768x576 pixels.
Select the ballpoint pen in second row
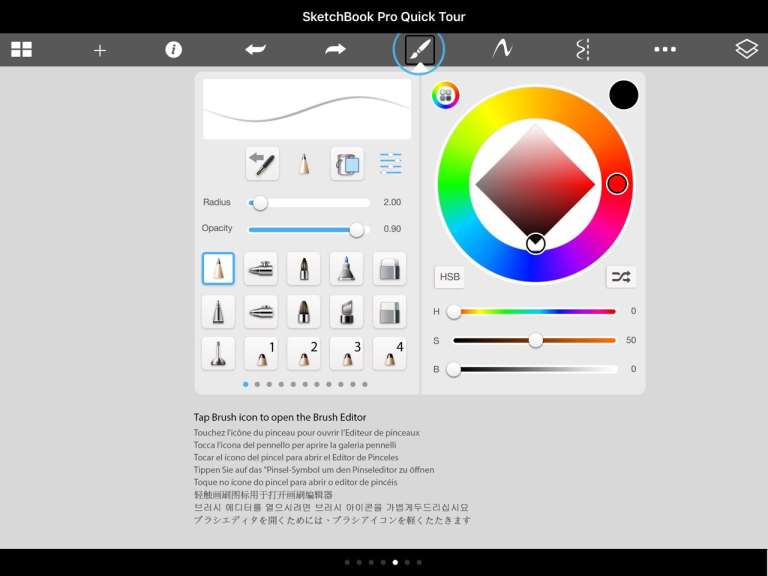coord(218,312)
